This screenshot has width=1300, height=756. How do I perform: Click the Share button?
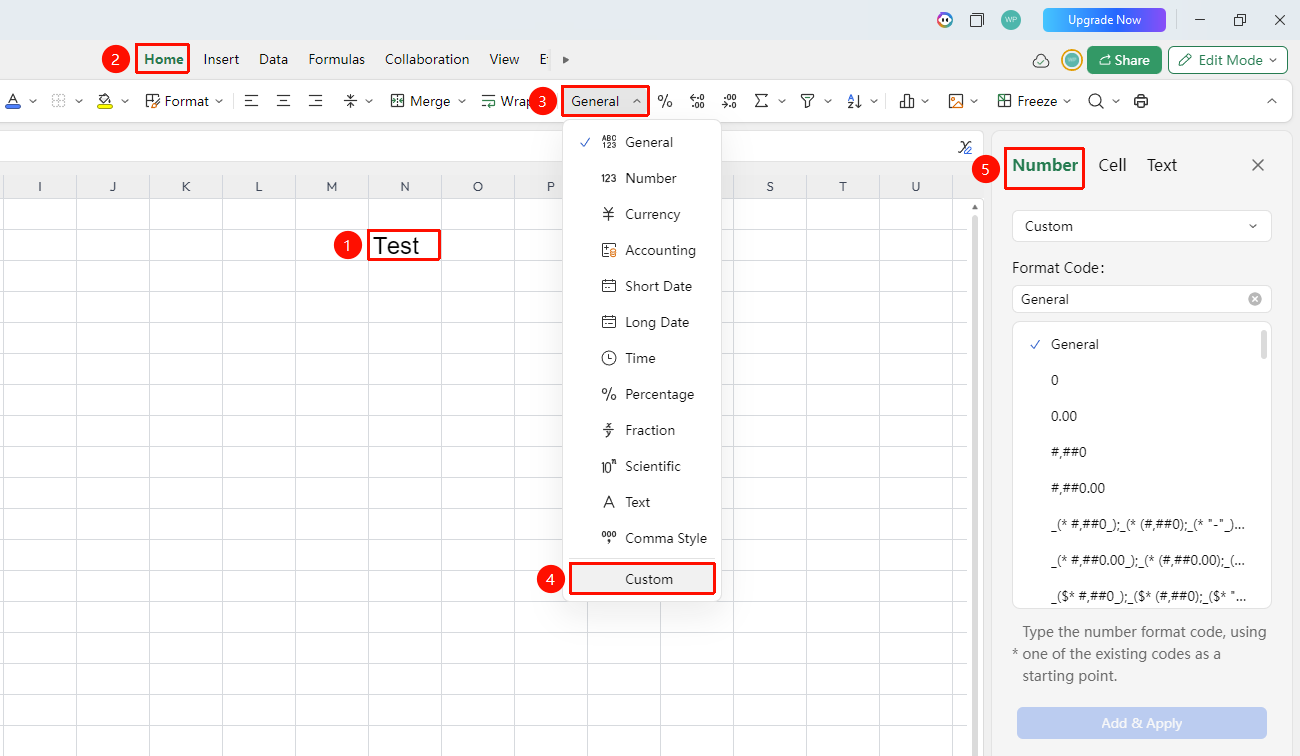[x=1124, y=60]
